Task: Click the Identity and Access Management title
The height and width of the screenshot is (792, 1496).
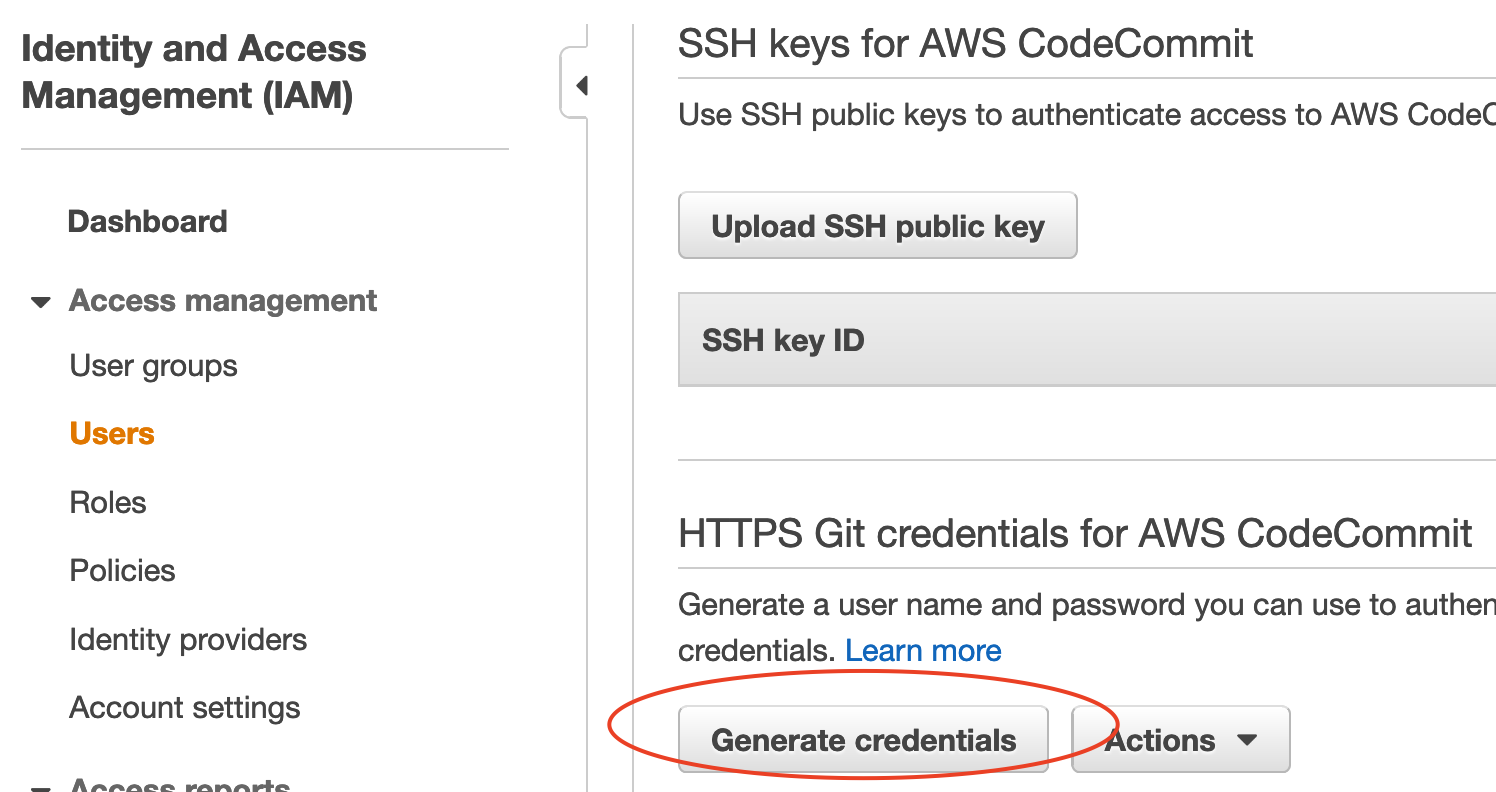Action: (x=194, y=72)
